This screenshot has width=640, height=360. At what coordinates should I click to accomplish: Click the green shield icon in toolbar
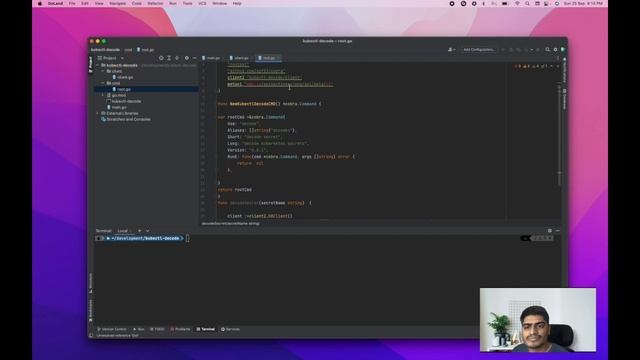point(562,50)
